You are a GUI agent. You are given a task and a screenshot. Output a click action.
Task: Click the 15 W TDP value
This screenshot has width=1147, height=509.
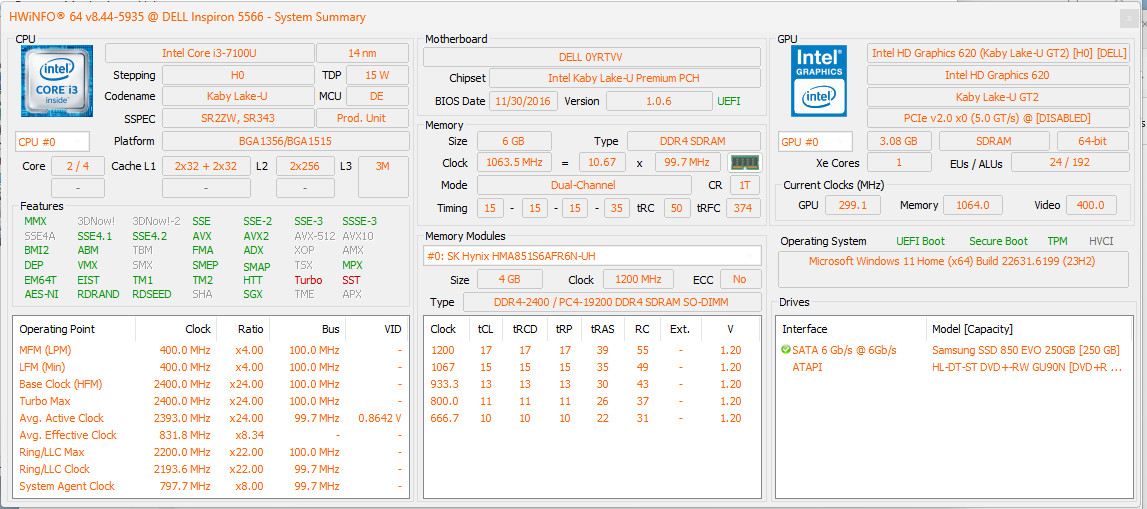(377, 75)
